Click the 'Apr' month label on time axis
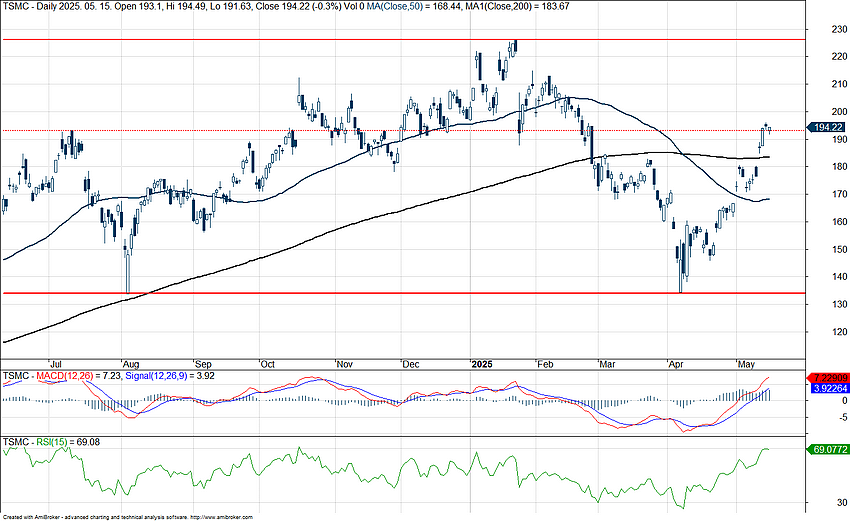Image resolution: width=850 pixels, height=521 pixels. (x=676, y=364)
